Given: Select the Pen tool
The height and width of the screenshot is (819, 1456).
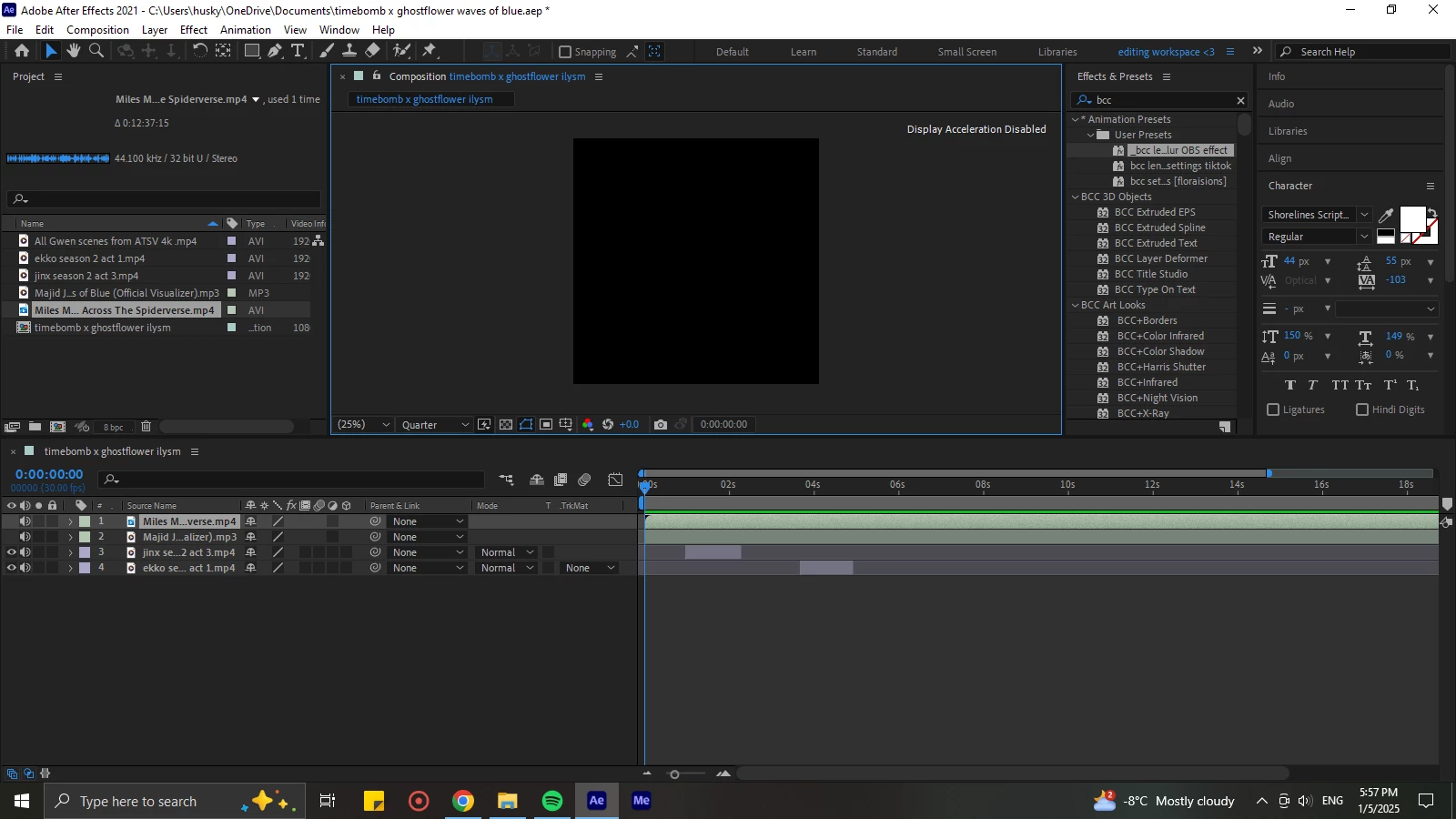Looking at the screenshot, I should click(275, 51).
